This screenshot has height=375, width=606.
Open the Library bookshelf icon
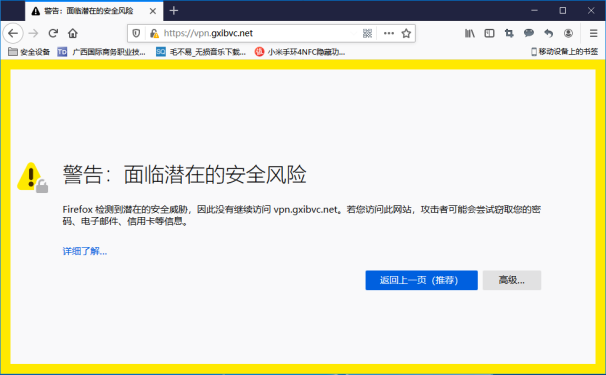coord(470,34)
